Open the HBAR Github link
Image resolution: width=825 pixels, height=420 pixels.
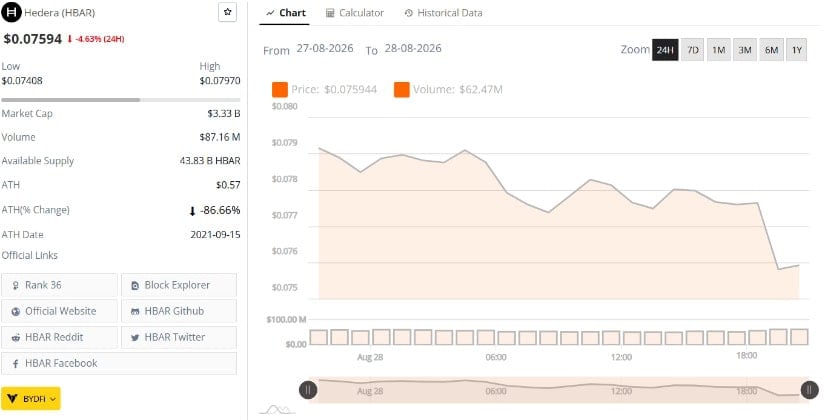(179, 311)
